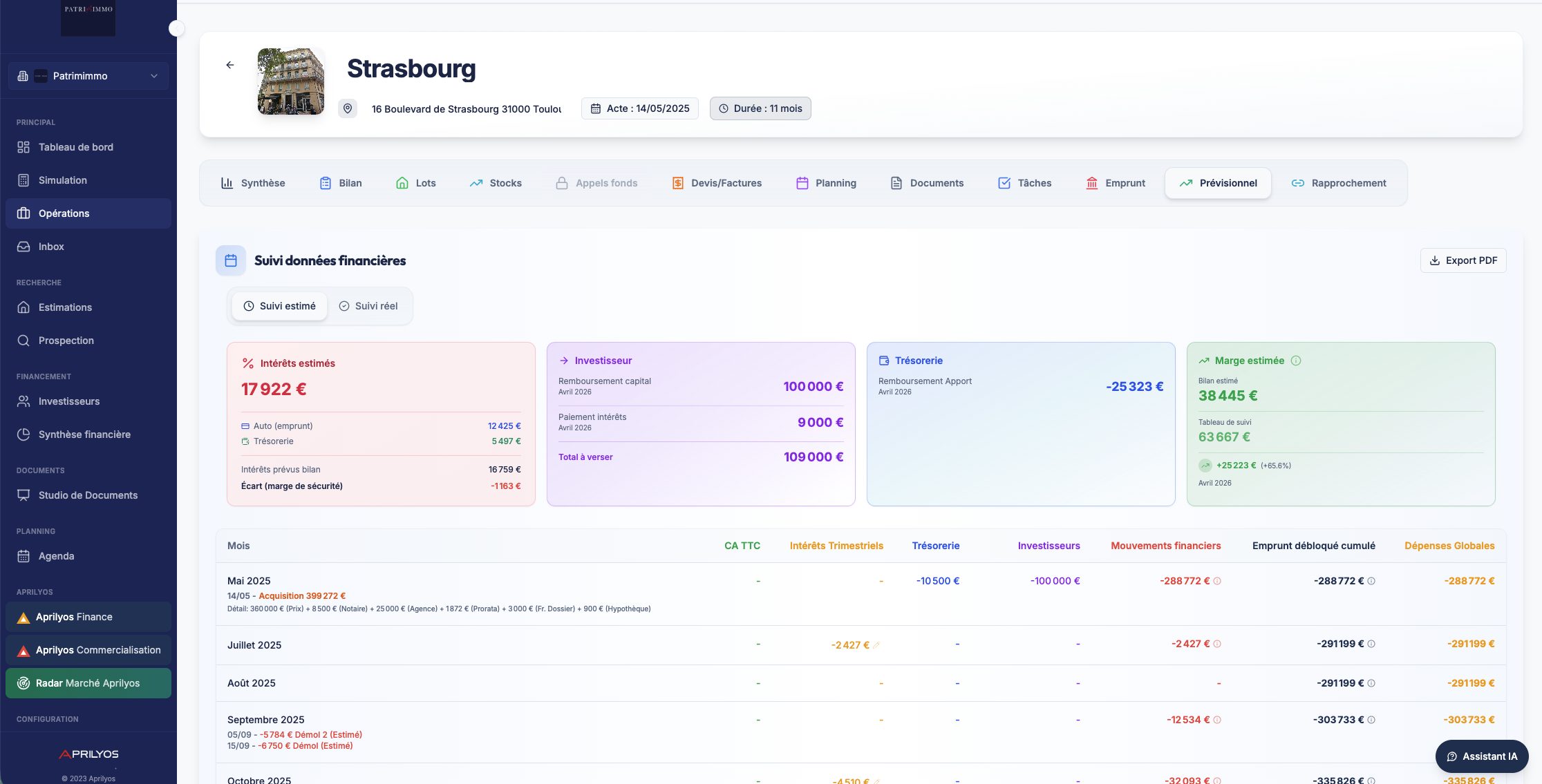Open the Radar Marché Aprilyos item
This screenshot has height=784, width=1542.
pyautogui.click(x=88, y=683)
